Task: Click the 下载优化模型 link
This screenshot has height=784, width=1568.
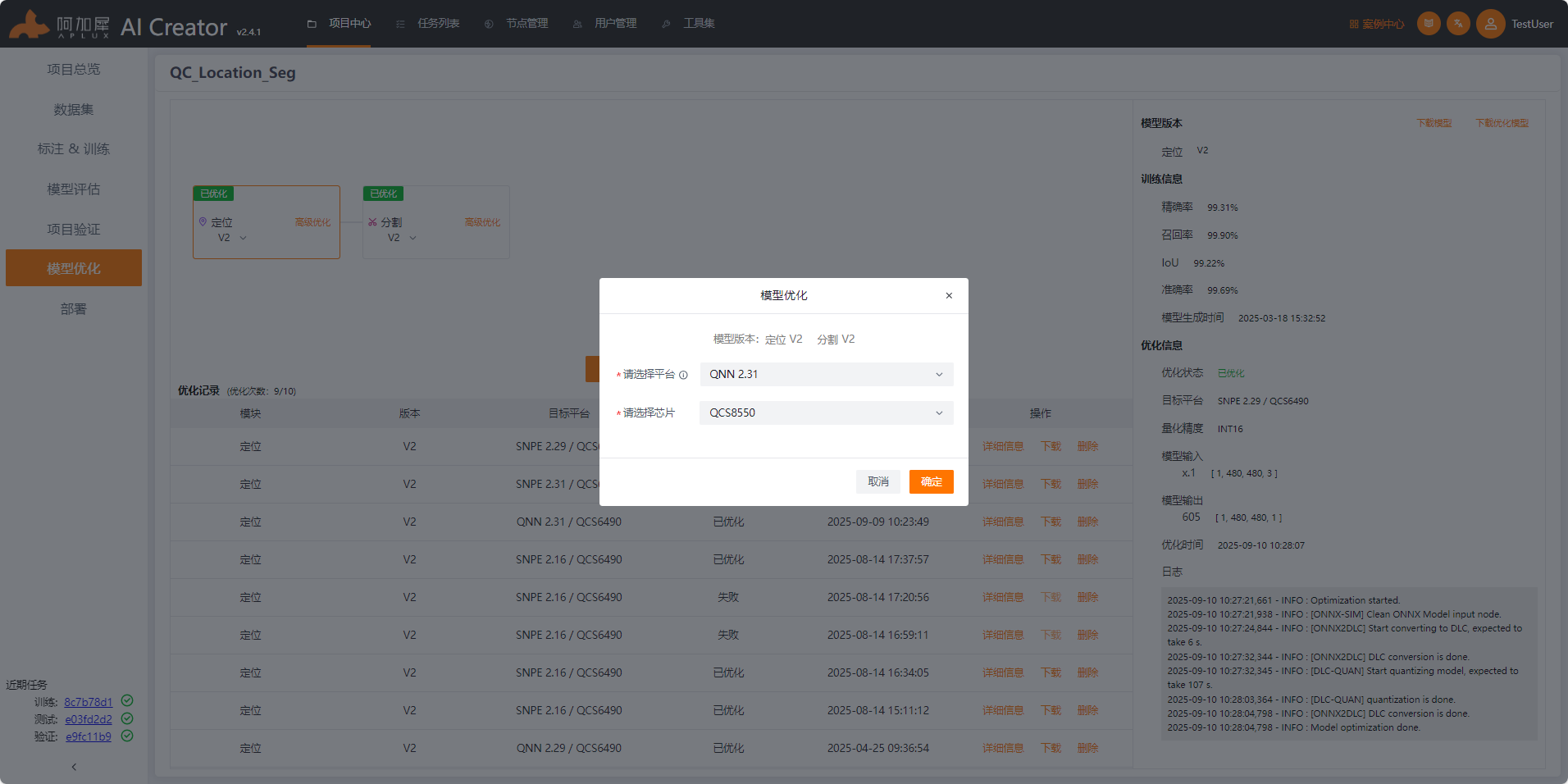Action: [1502, 123]
